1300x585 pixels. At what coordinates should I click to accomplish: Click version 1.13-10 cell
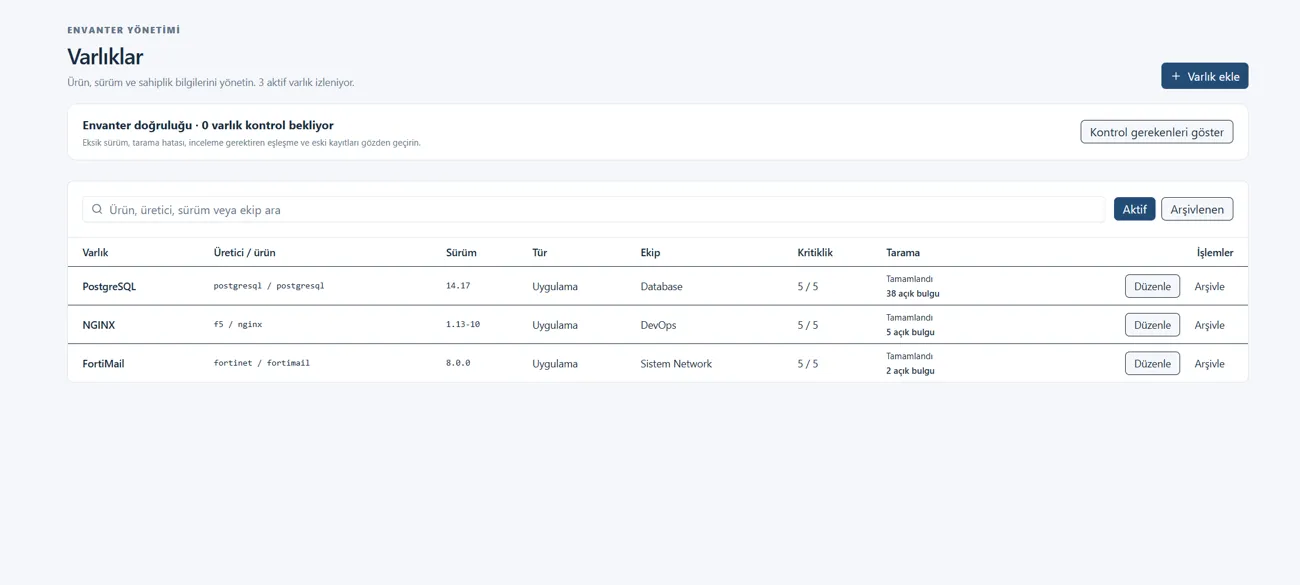point(463,325)
